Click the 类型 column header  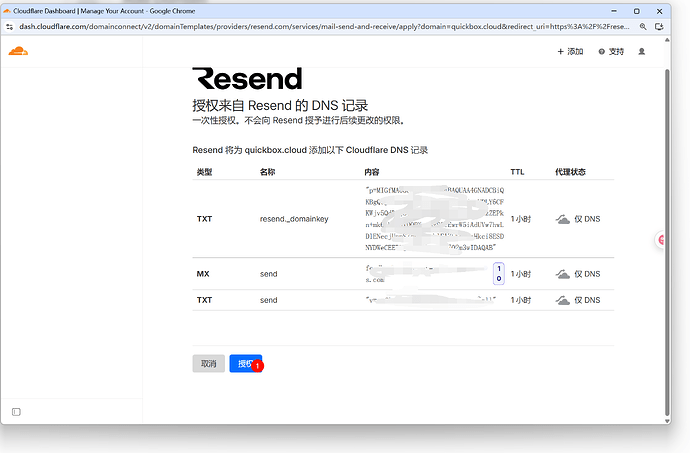204,172
